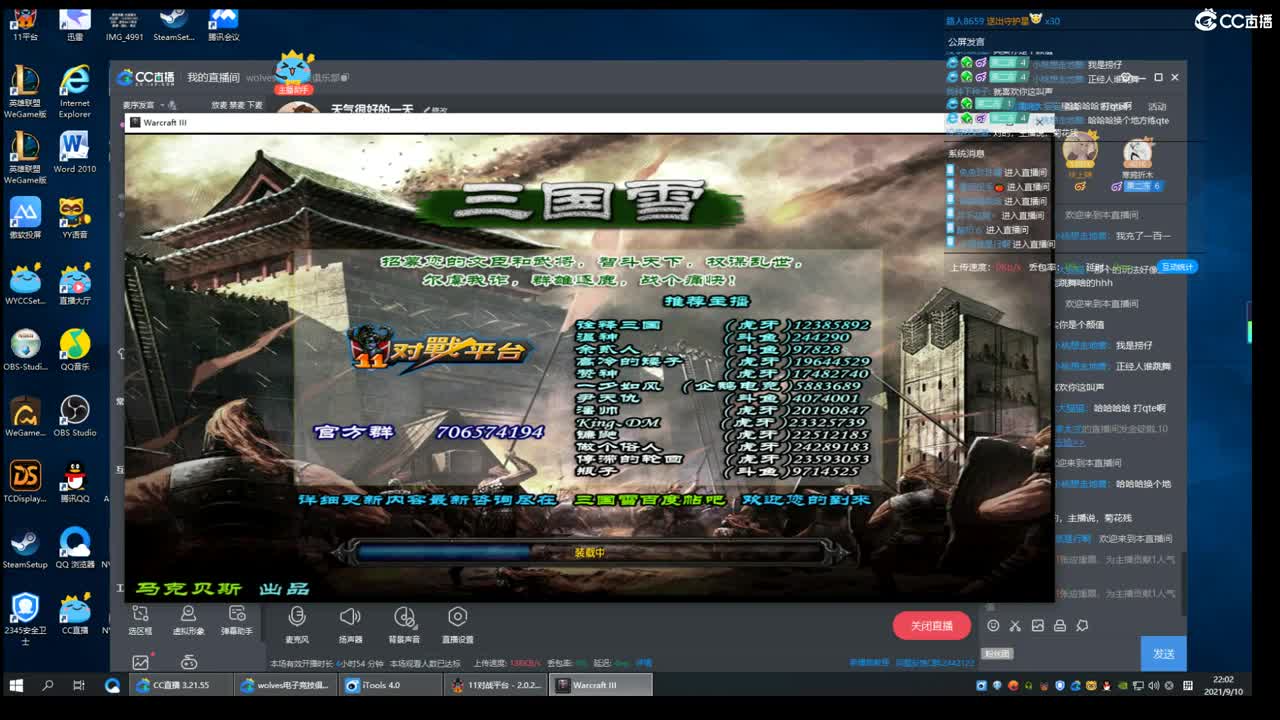Image resolution: width=1280 pixels, height=720 pixels.
Task: Click the stream title 天气很好的一天
Action: point(372,109)
